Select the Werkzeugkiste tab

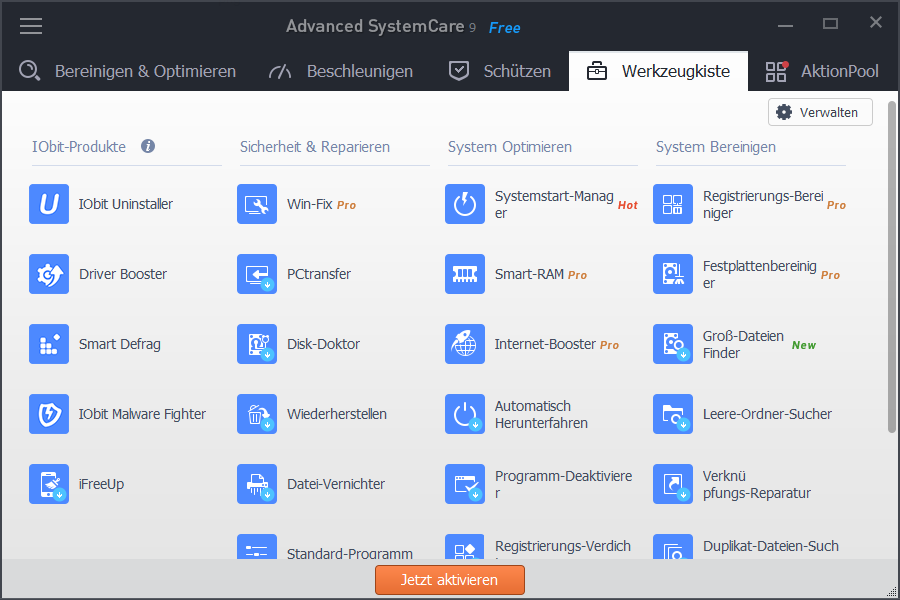click(658, 71)
